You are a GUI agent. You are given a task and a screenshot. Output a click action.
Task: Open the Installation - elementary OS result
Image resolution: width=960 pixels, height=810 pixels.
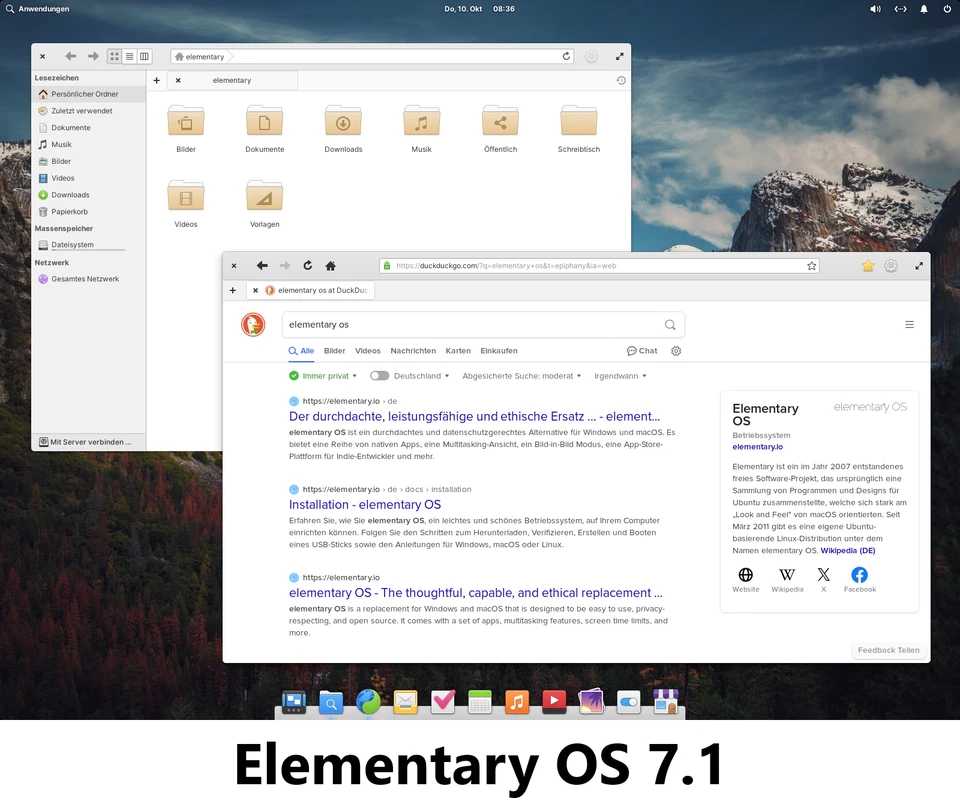(364, 505)
